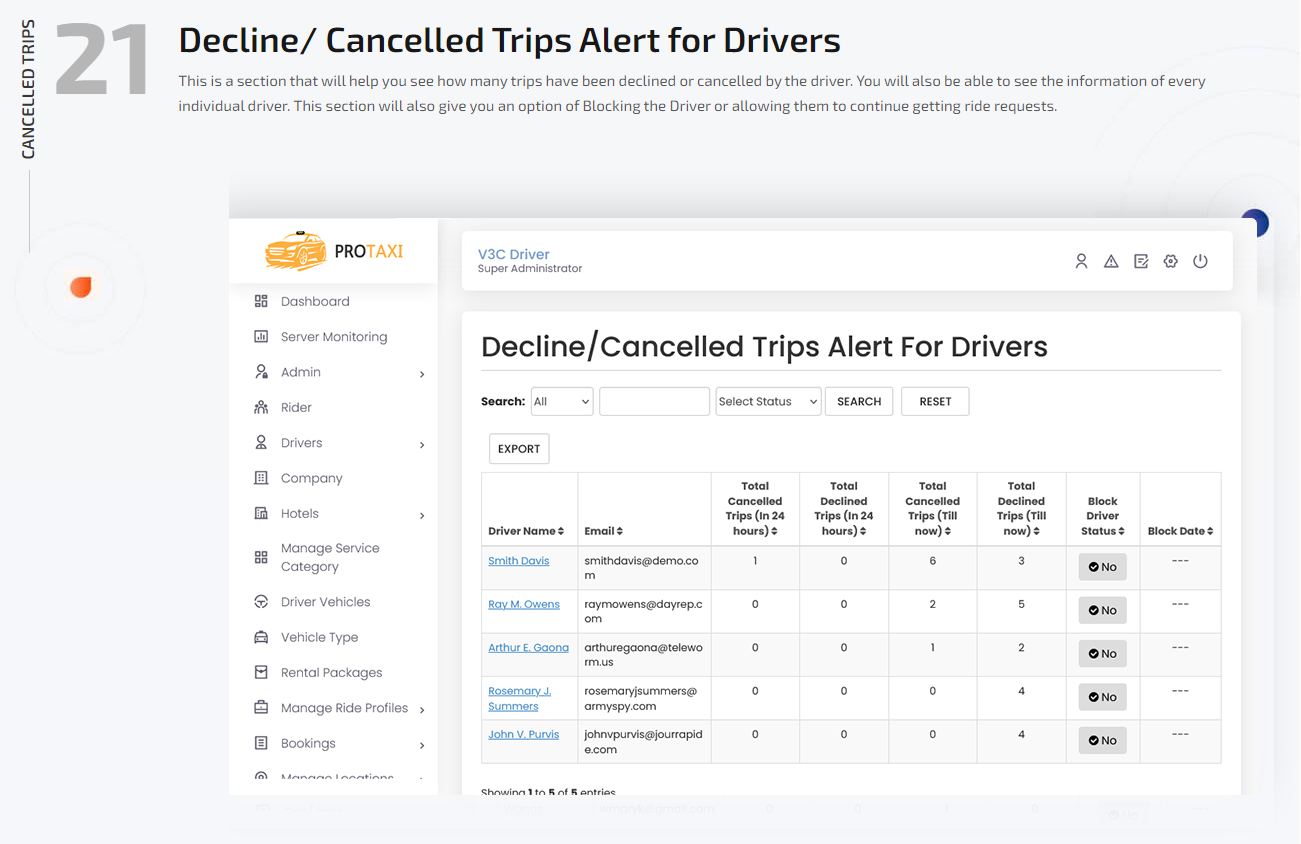
Task: Click the search text input field
Action: (654, 402)
